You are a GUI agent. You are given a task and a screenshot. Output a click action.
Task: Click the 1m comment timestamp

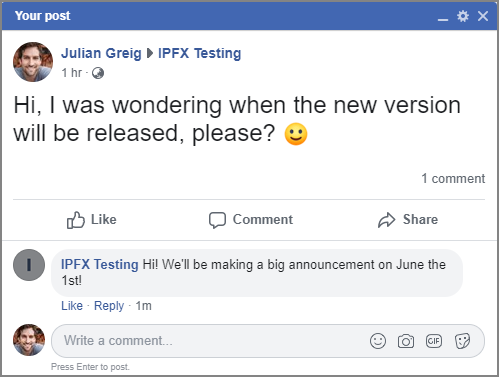144,306
